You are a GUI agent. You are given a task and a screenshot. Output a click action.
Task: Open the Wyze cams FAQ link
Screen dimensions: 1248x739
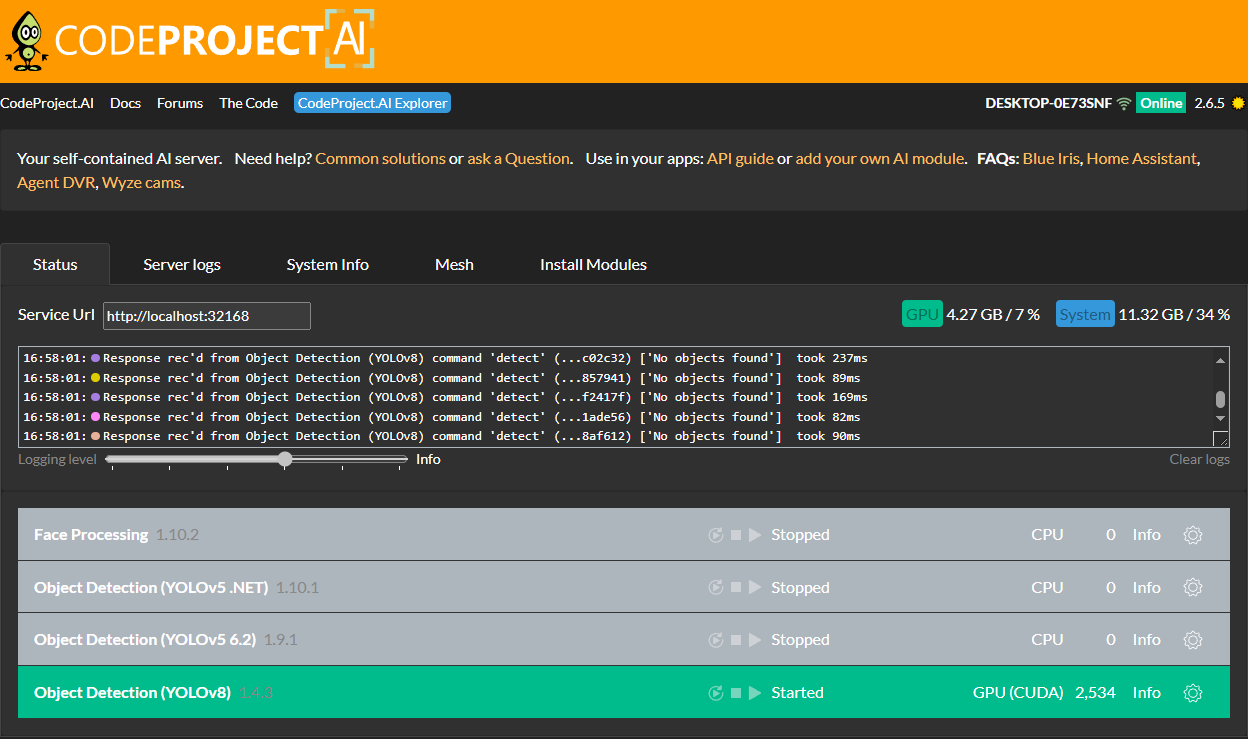141,182
